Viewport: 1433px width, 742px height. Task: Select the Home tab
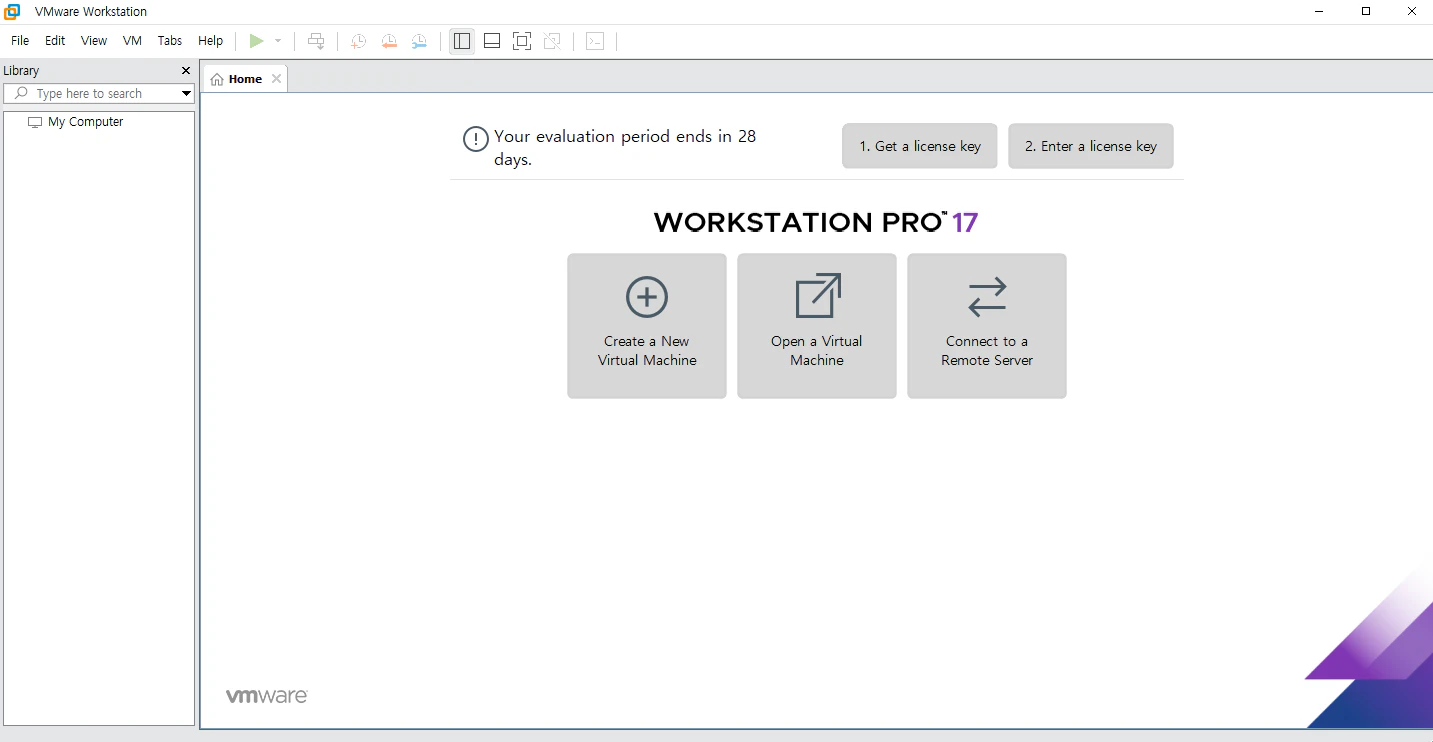[x=245, y=79]
